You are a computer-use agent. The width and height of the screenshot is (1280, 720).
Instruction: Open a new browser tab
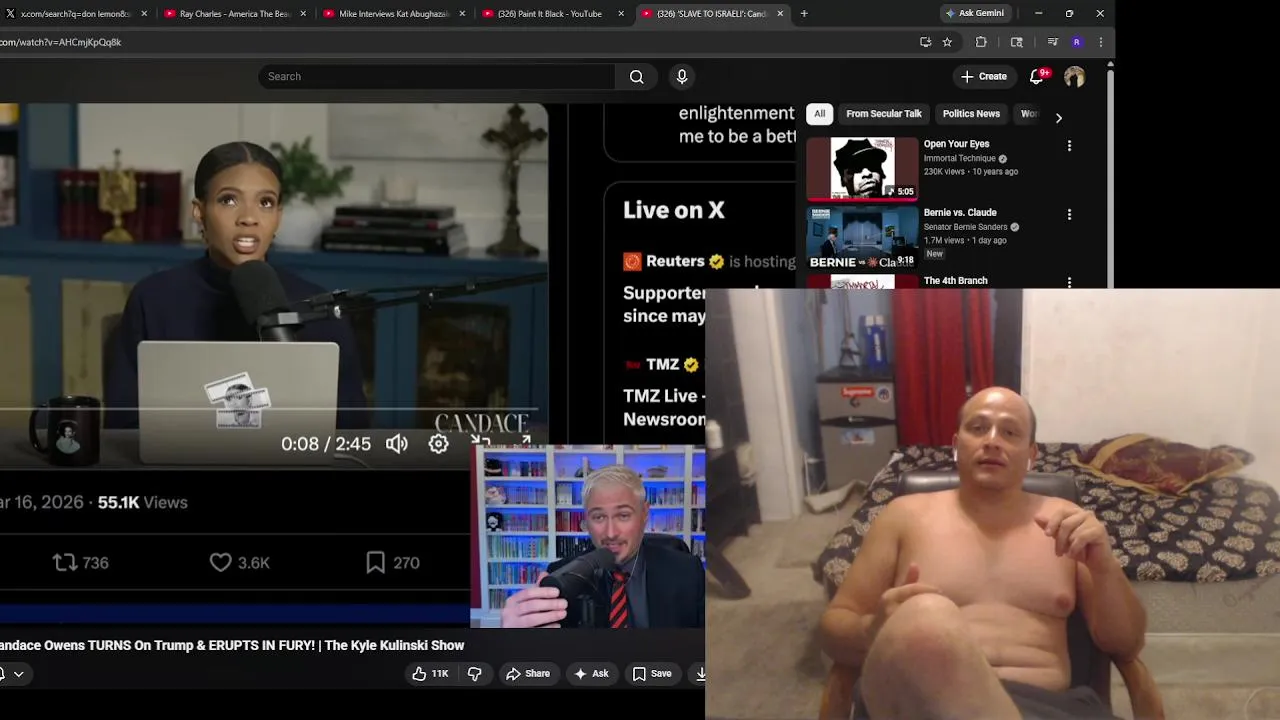[804, 14]
